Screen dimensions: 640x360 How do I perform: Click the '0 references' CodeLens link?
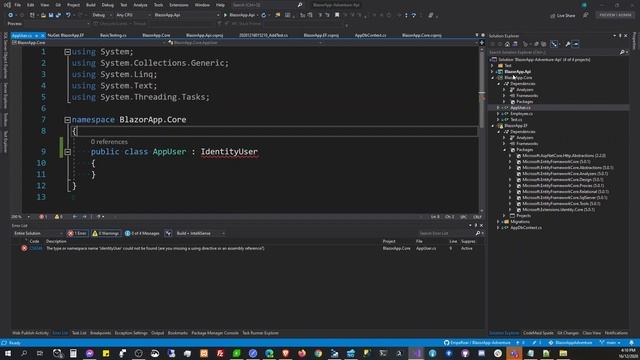pos(109,142)
